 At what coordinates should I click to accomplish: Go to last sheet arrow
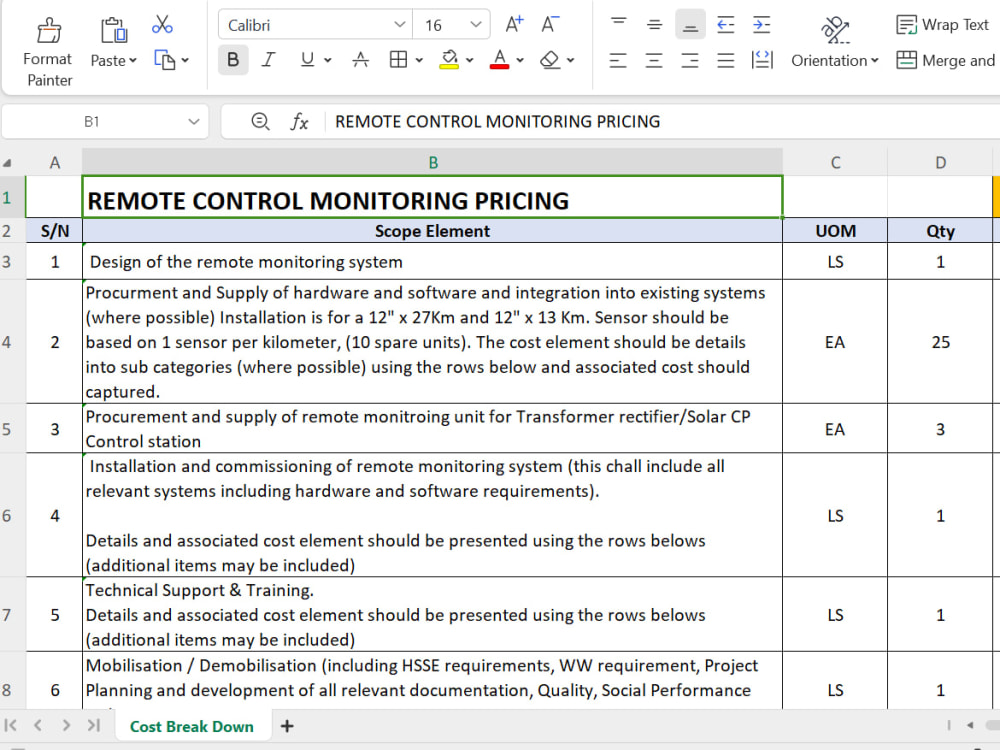pyautogui.click(x=94, y=725)
